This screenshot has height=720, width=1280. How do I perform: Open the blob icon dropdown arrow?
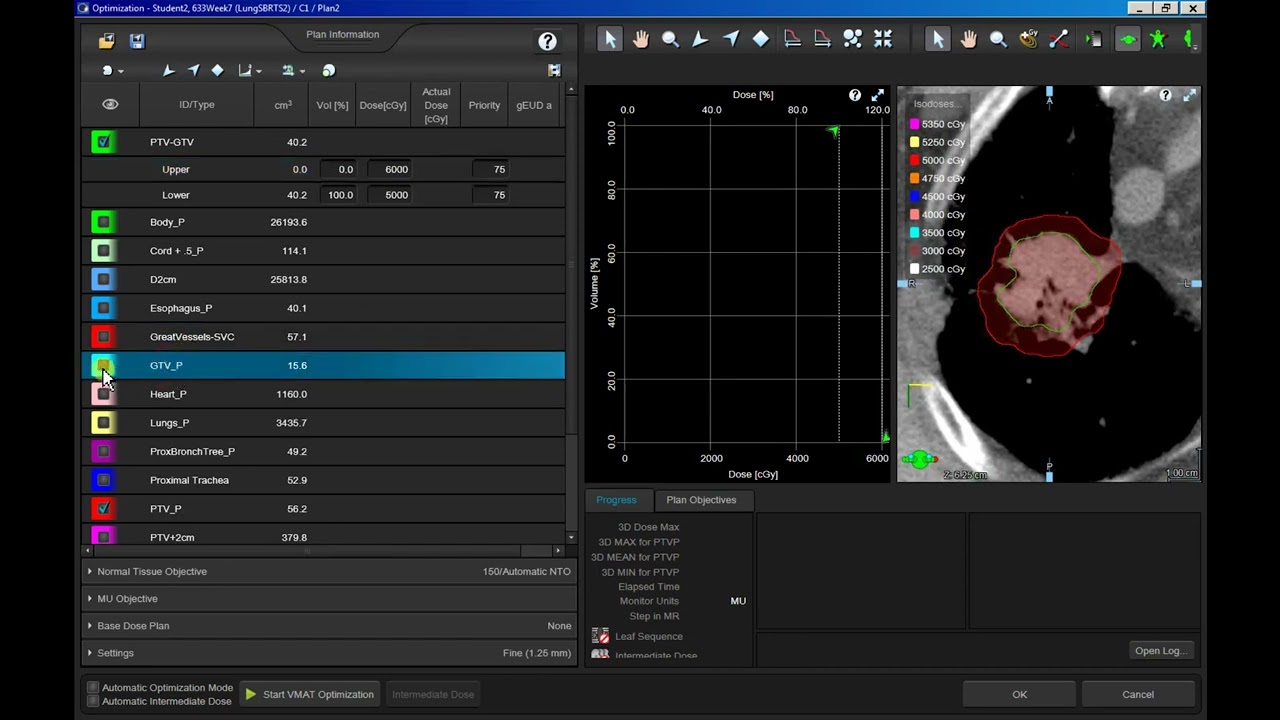pyautogui.click(x=121, y=71)
